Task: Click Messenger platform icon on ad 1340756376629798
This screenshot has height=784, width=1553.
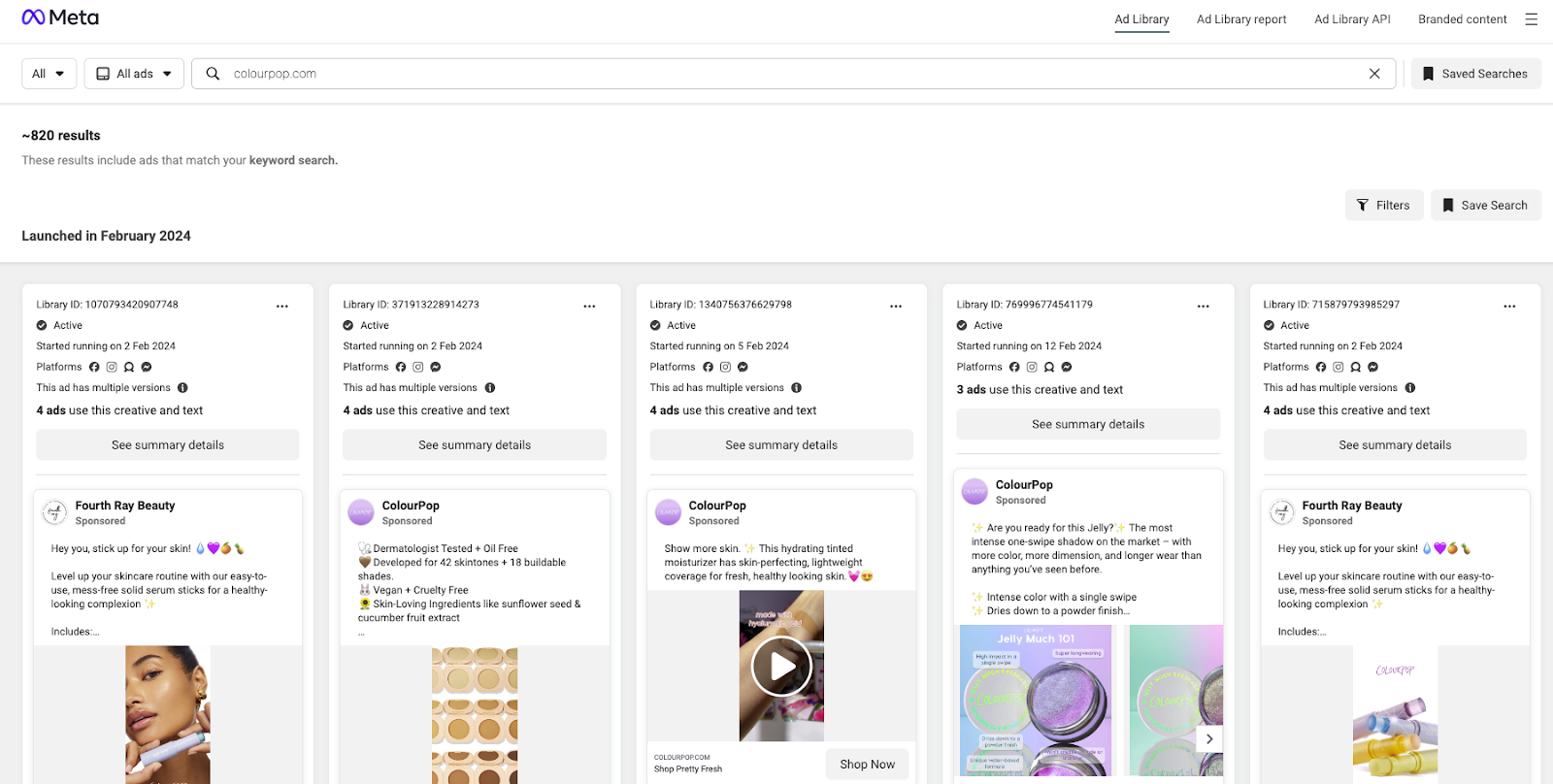Action: point(743,367)
